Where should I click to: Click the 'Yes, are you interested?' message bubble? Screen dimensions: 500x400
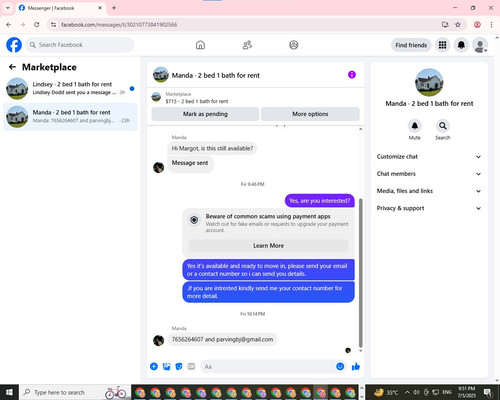point(320,201)
